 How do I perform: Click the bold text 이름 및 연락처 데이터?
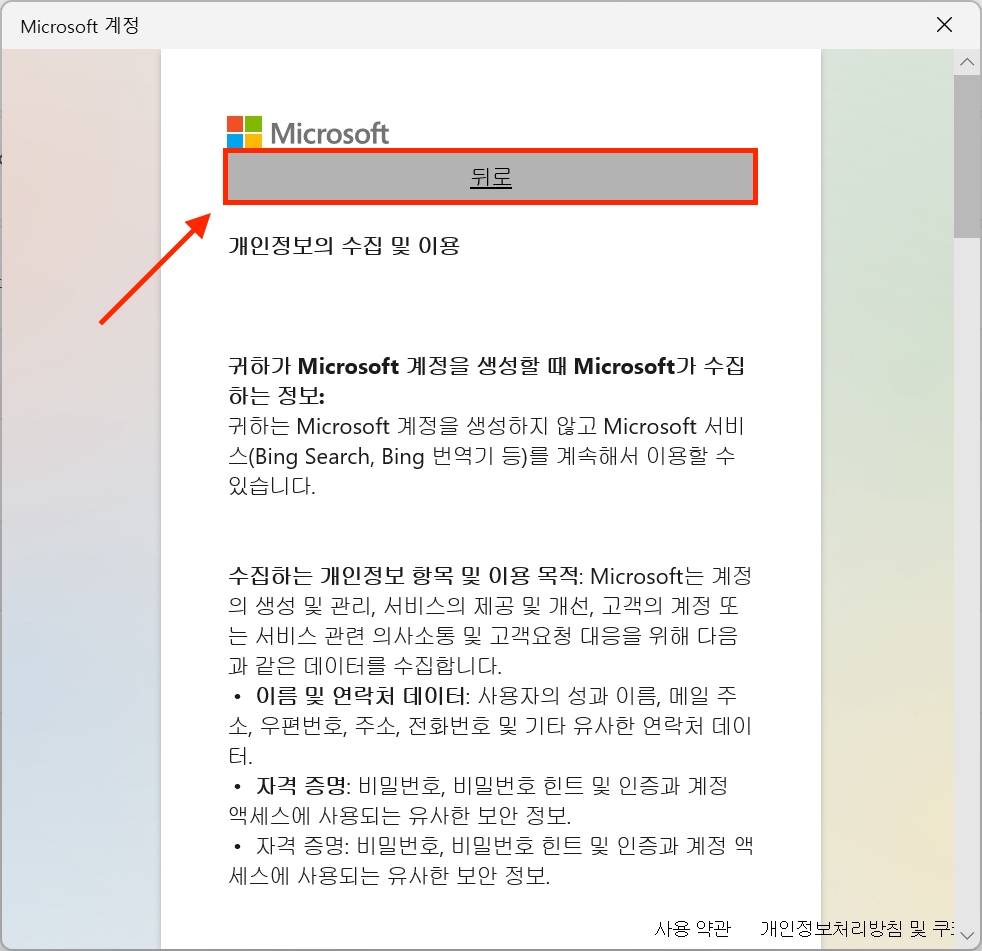coord(361,696)
